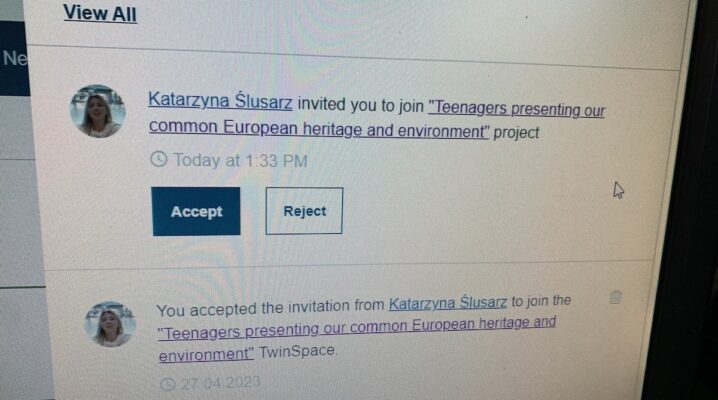718x400 pixels.
Task: Click the 27.04.2023 date stamp
Action: point(220,383)
